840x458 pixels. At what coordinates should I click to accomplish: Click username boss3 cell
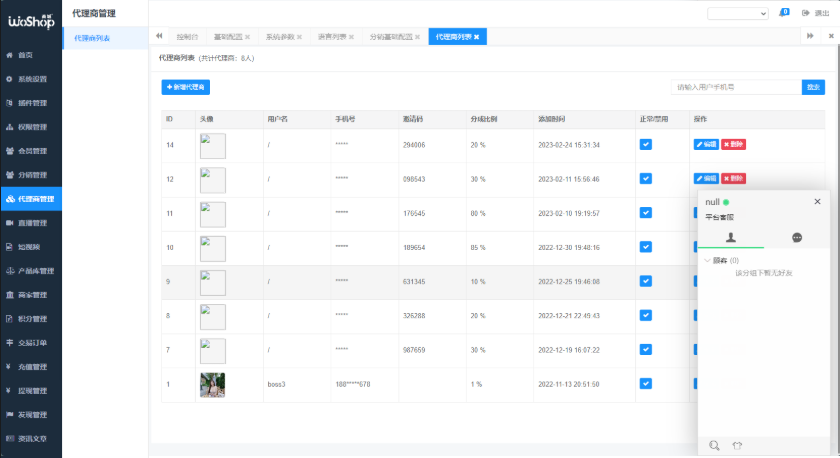click(x=276, y=385)
